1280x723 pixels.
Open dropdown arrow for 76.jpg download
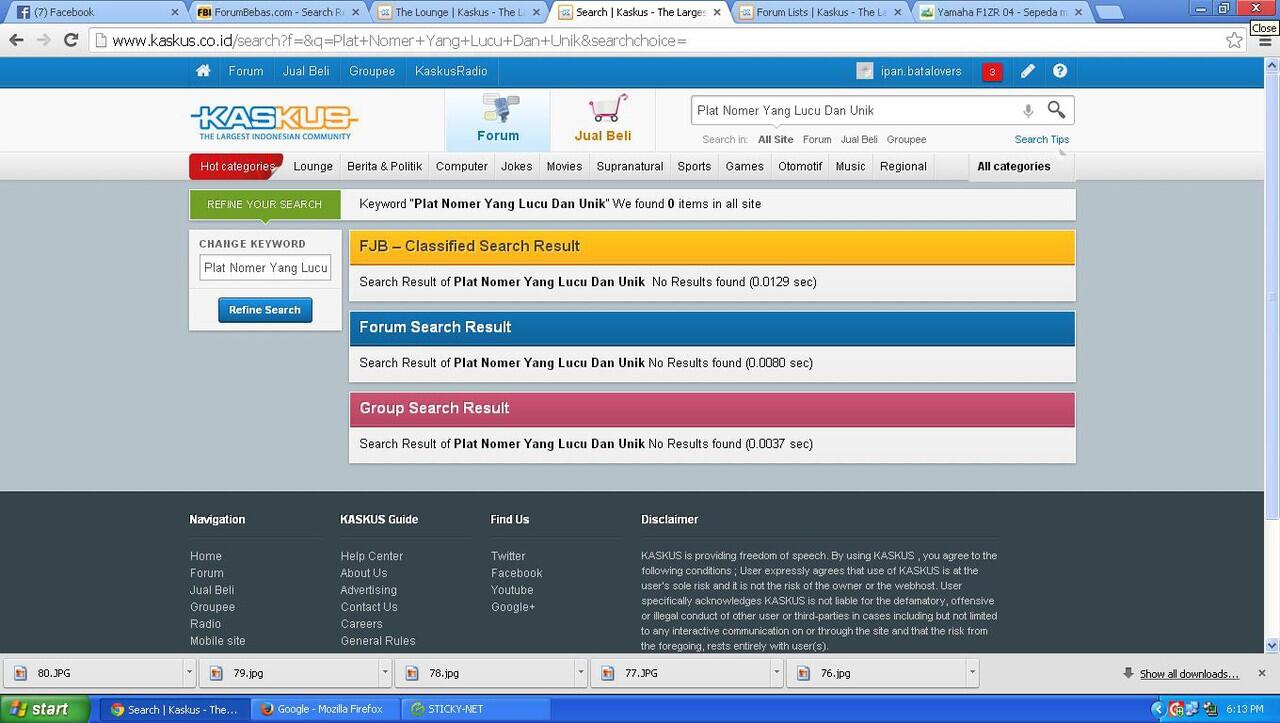coord(972,673)
